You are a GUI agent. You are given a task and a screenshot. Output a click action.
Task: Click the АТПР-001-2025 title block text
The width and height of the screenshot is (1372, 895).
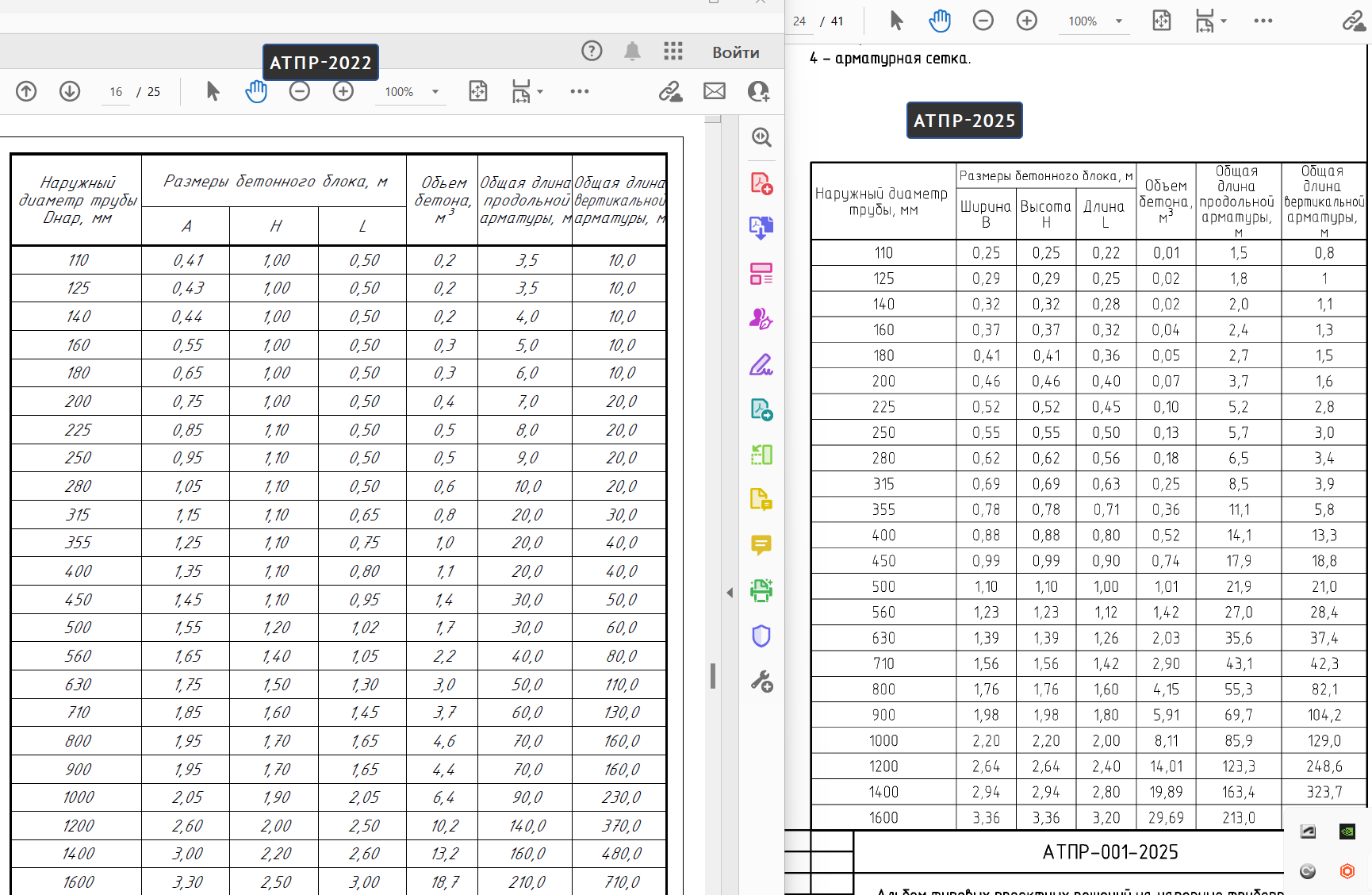(1110, 852)
